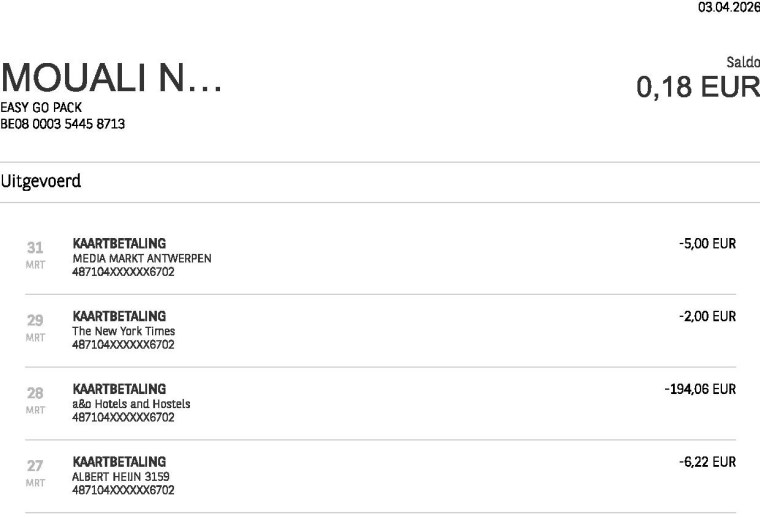Click the -5,00 EUR amount
The height and width of the screenshot is (517, 760).
707,244
